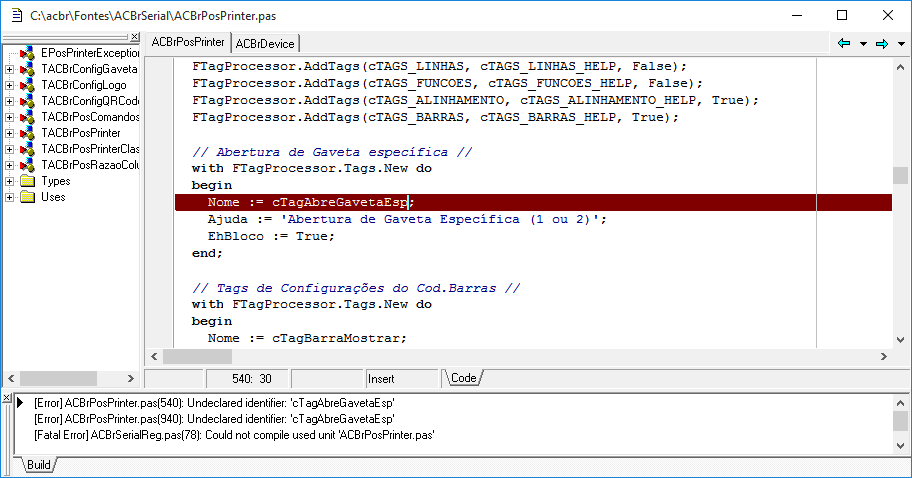Screen dimensions: 912x478
Task: Close the messages panel
Action: [6, 398]
